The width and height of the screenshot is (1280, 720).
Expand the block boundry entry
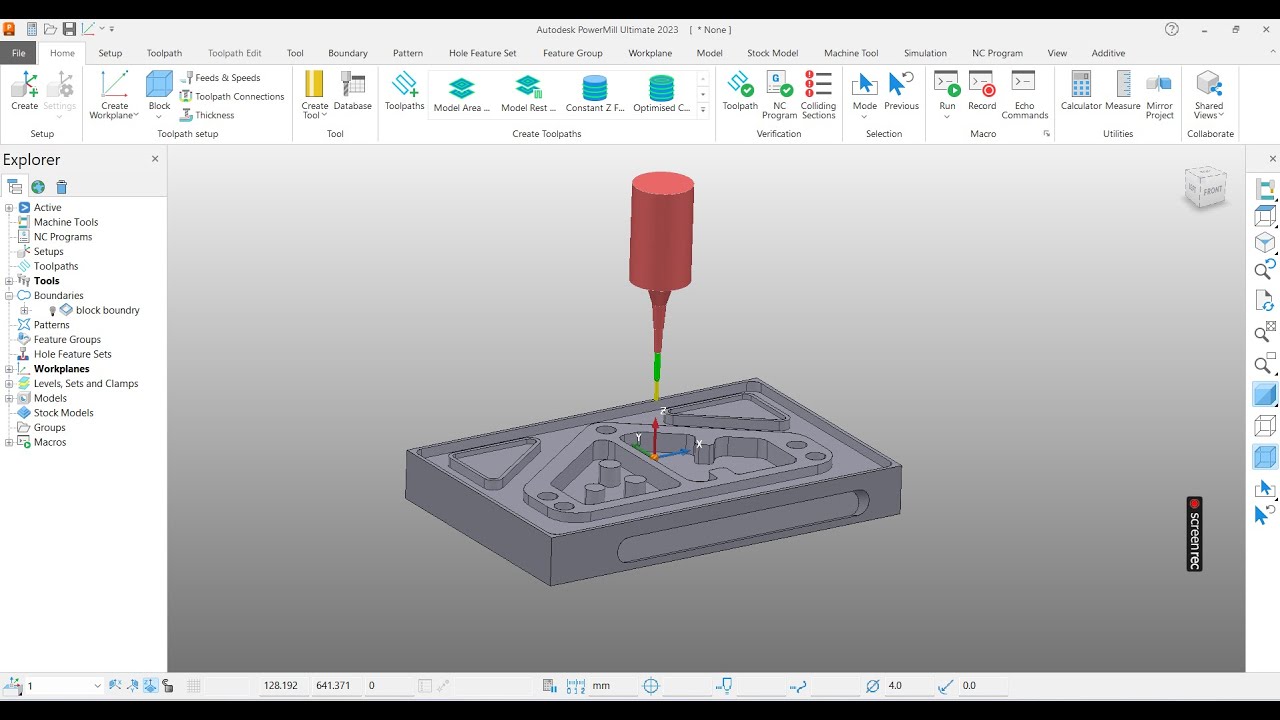(x=25, y=310)
